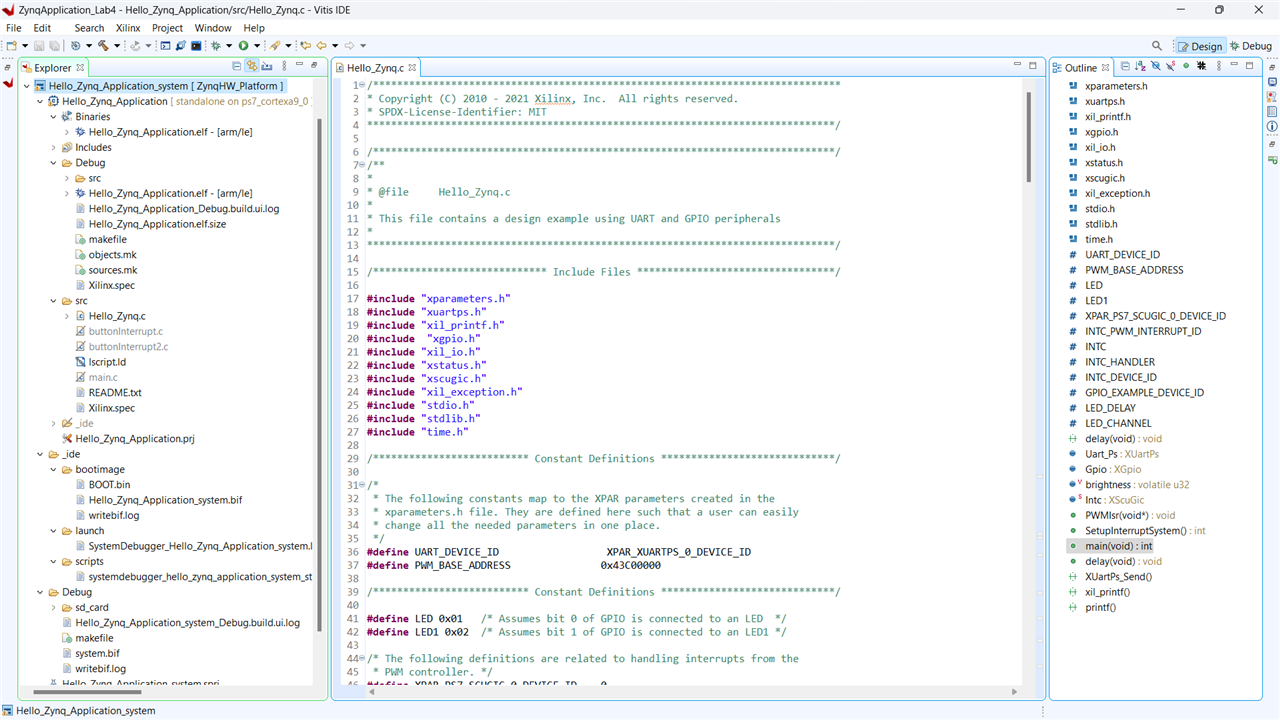Click the #define UART_DEVICE_ID code line

559,552
